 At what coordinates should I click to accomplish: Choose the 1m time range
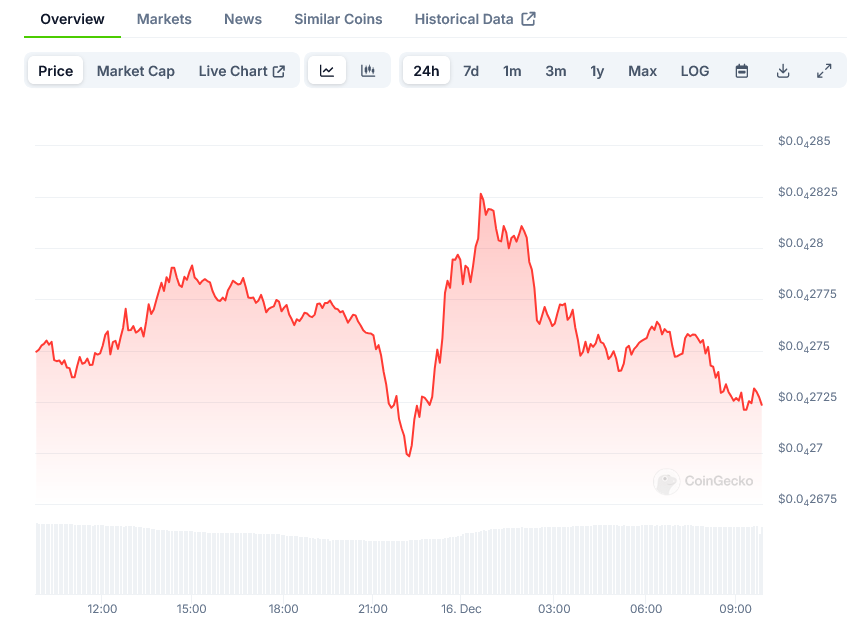click(x=512, y=71)
